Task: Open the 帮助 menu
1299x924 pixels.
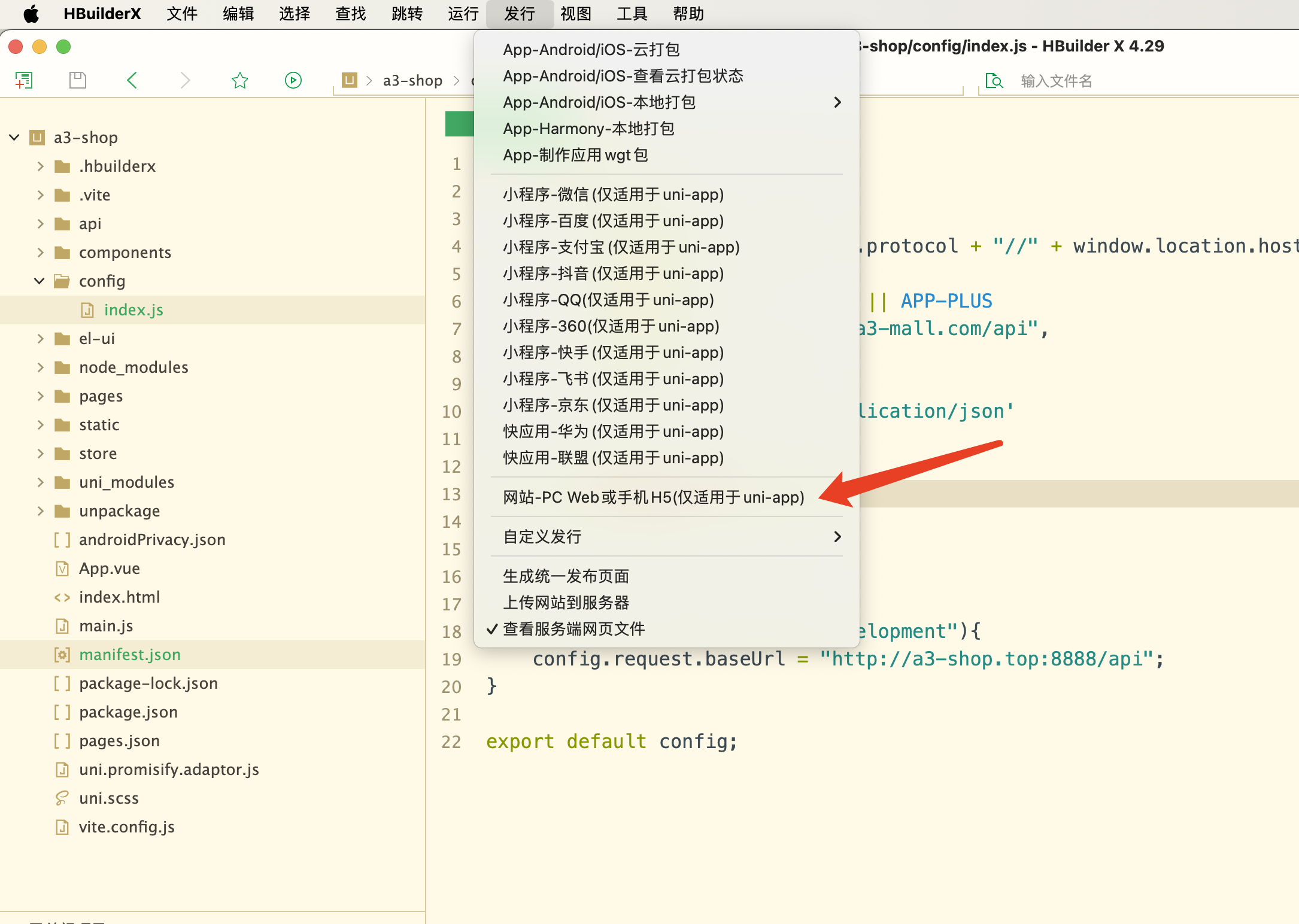Action: (688, 14)
